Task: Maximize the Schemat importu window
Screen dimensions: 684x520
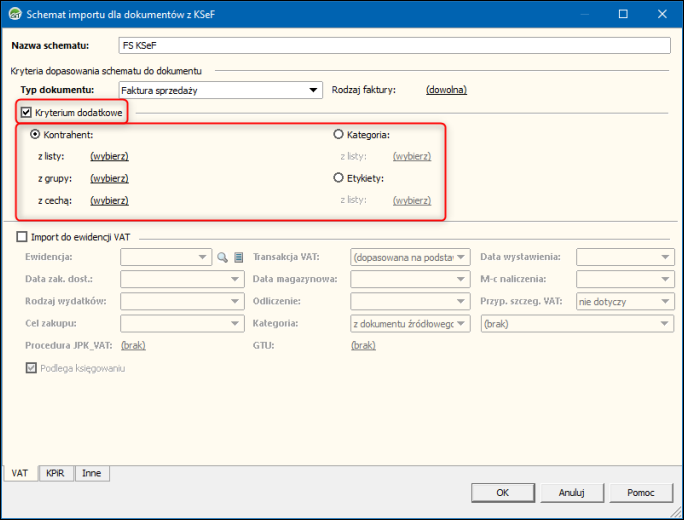Action: 623,14
